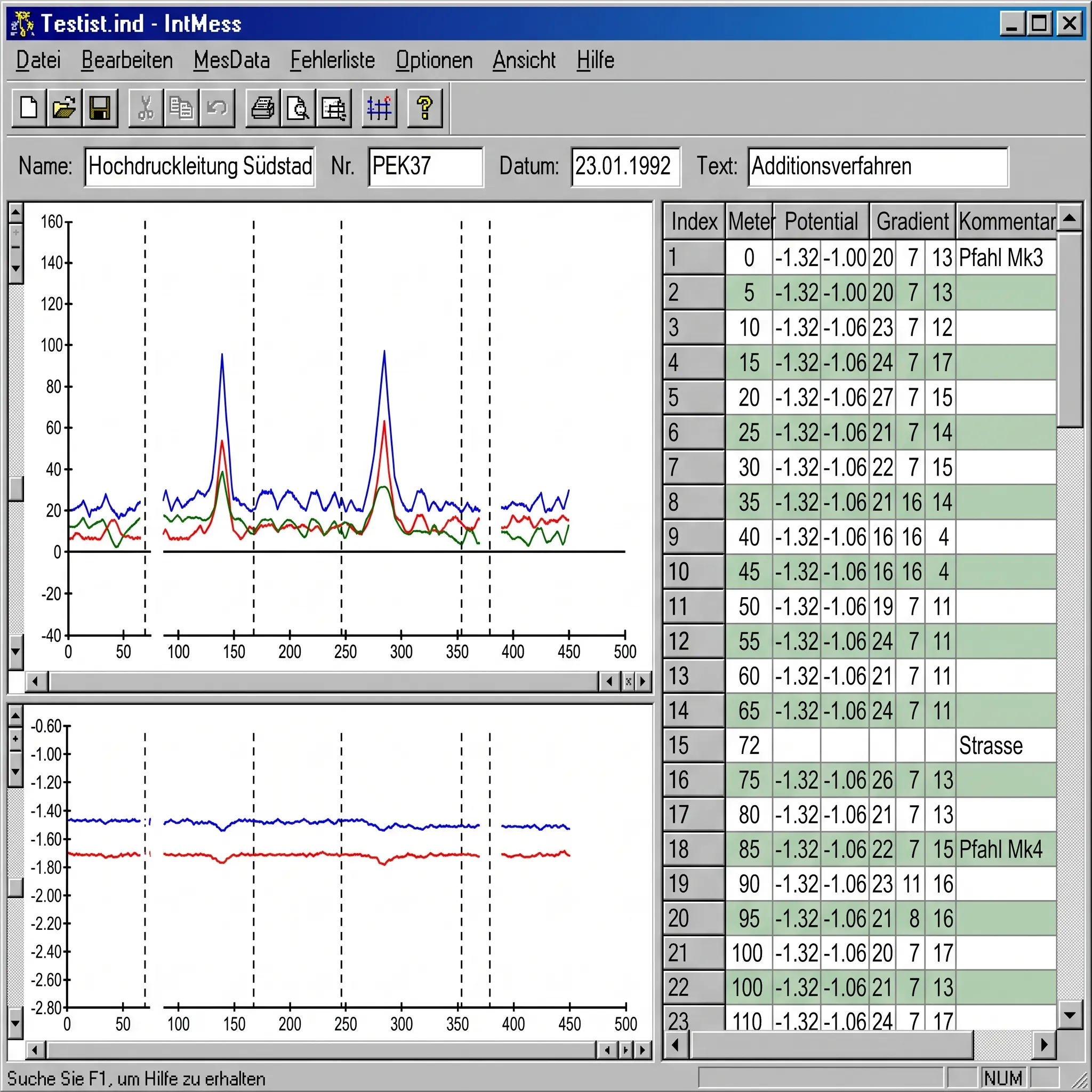
Task: Click the grid chart toolbar icon
Action: [379, 108]
